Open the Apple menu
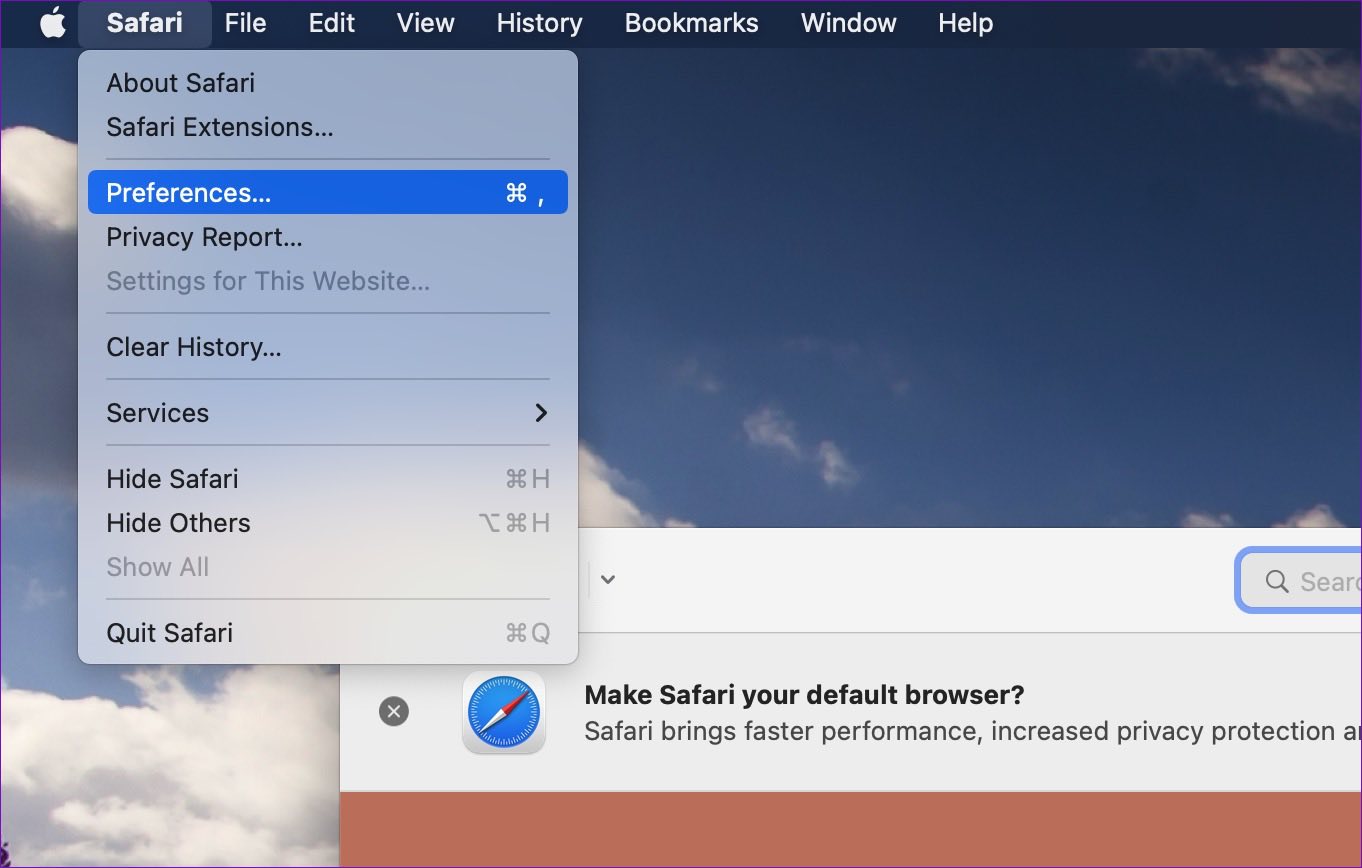The image size is (1362, 868). coord(52,22)
